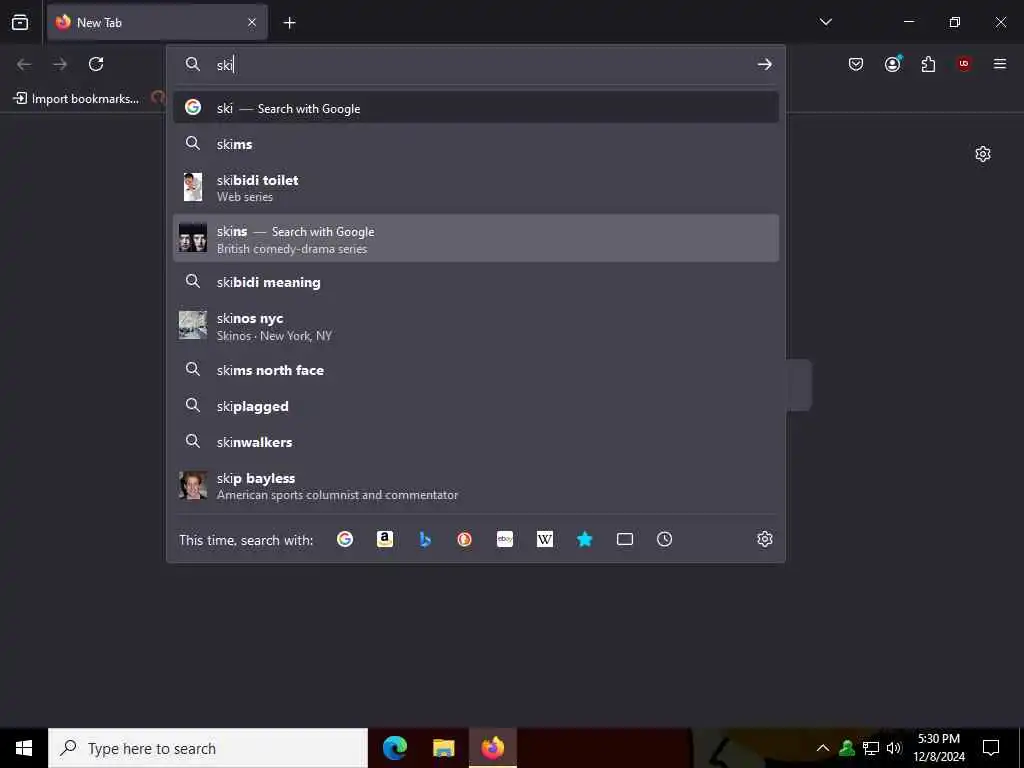Screen dimensions: 1024x768
Task: Open the application hamburger menu
Action: click(999, 64)
